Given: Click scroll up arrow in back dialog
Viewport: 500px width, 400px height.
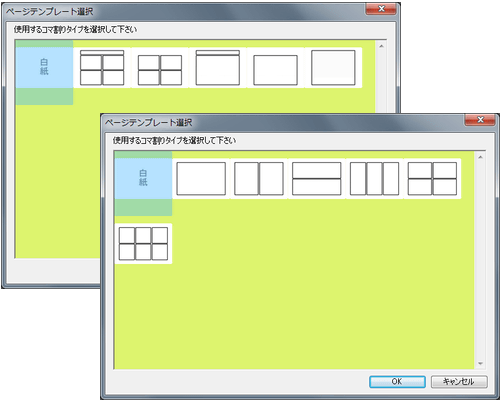Looking at the screenshot, I should pyautogui.click(x=381, y=46).
